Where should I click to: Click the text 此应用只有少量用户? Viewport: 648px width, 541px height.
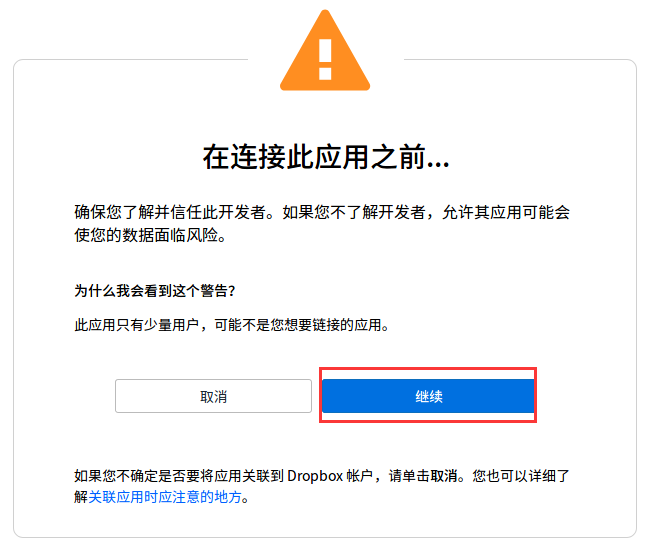[137, 325]
